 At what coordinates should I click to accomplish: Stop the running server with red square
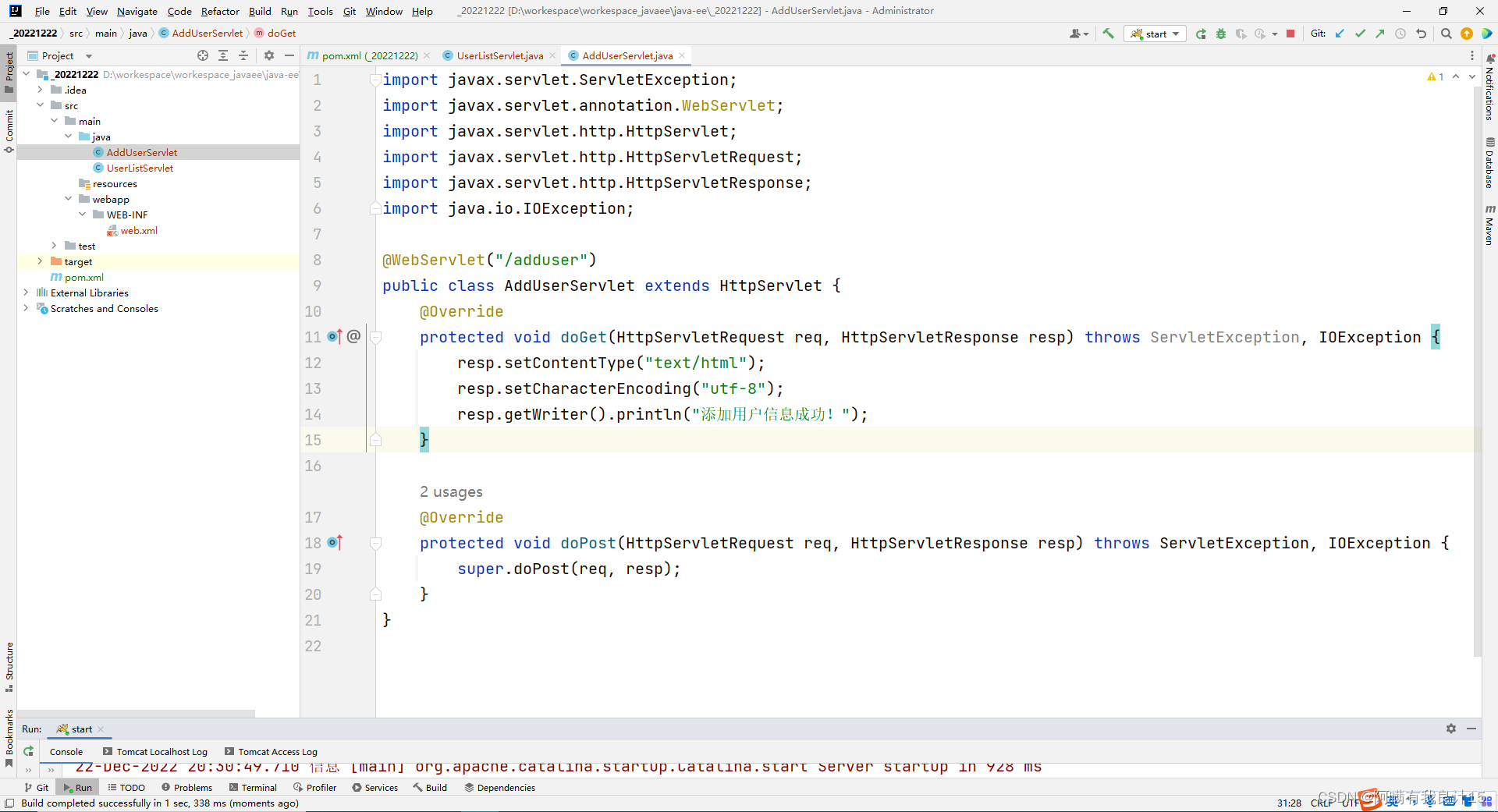click(x=1290, y=34)
